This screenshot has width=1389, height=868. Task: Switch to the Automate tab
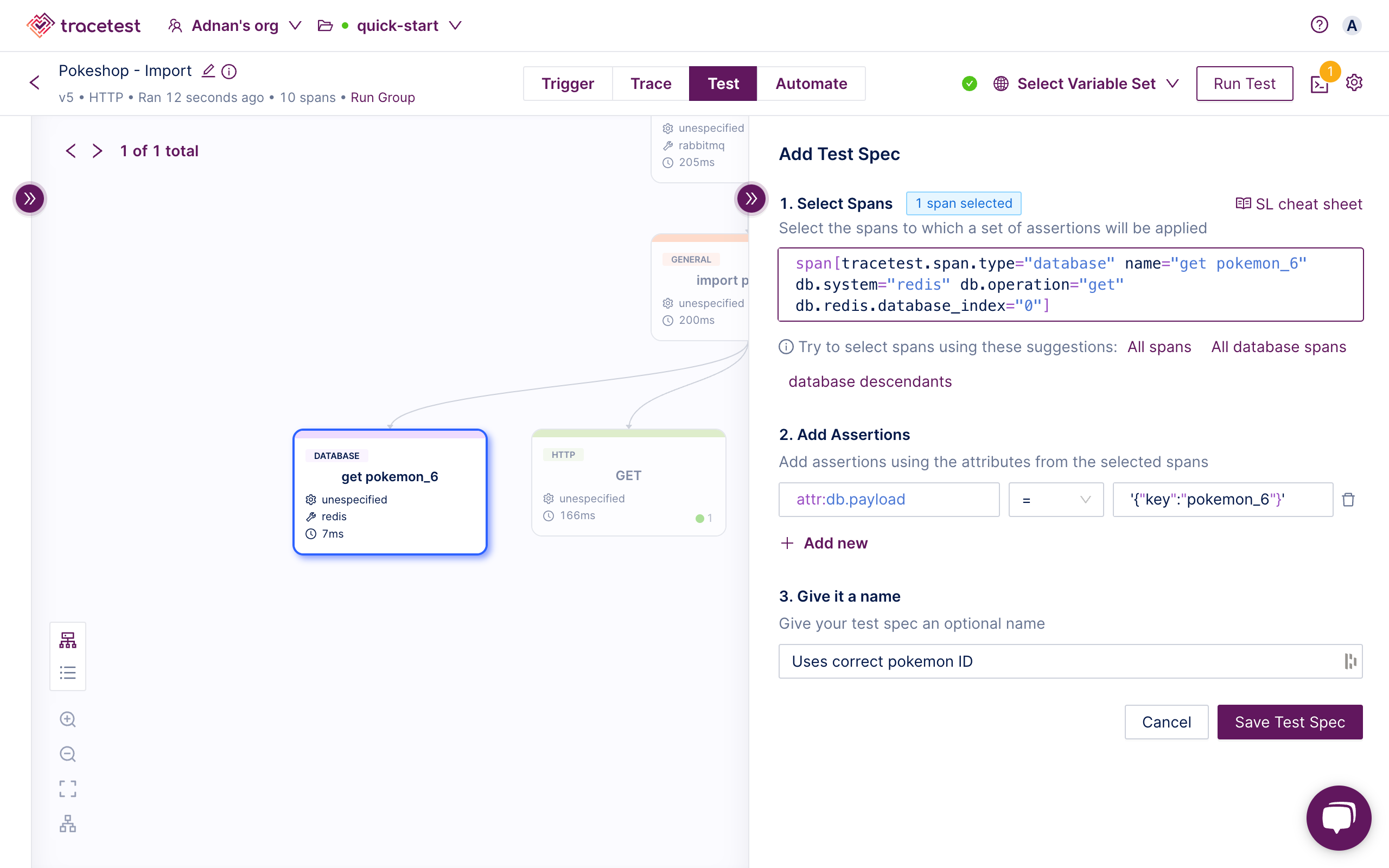coord(811,84)
